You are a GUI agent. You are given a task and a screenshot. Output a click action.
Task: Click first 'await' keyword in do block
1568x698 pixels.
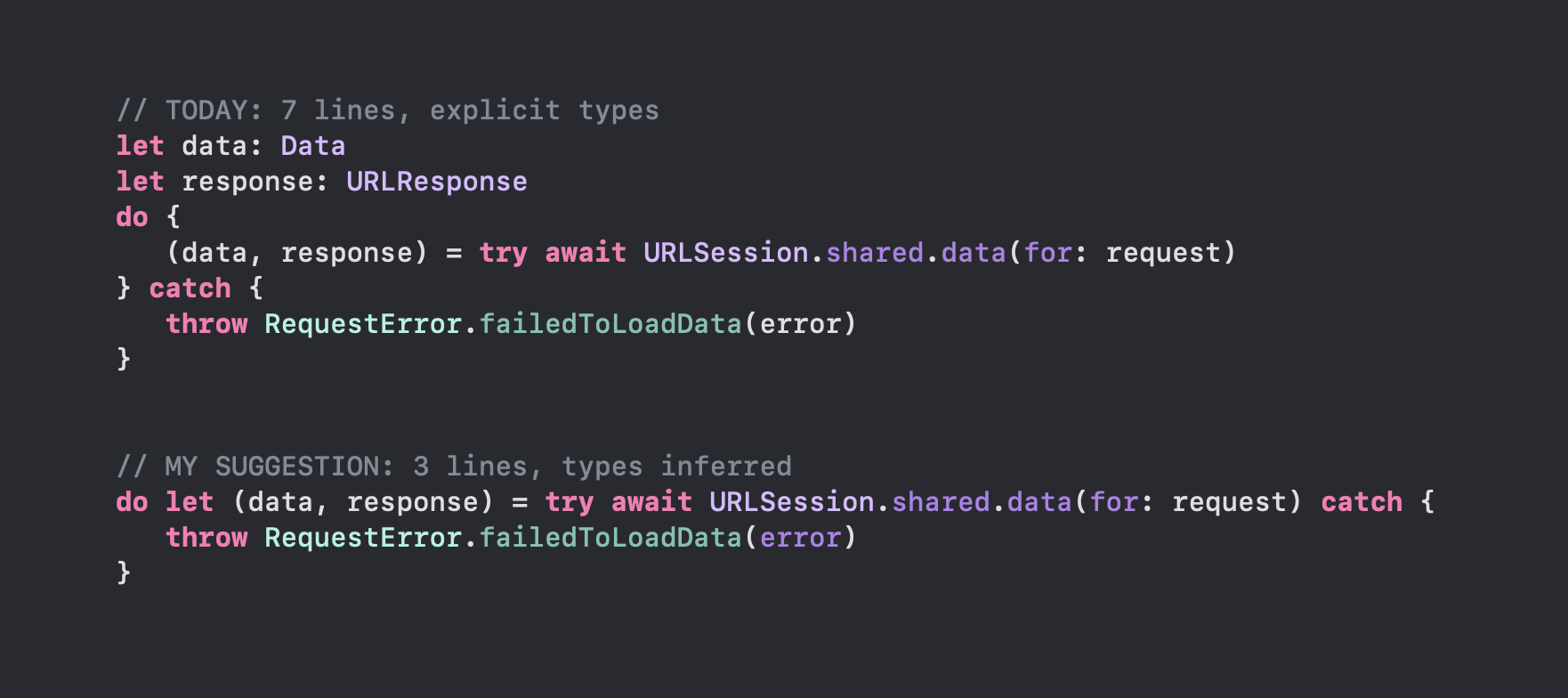(586, 253)
